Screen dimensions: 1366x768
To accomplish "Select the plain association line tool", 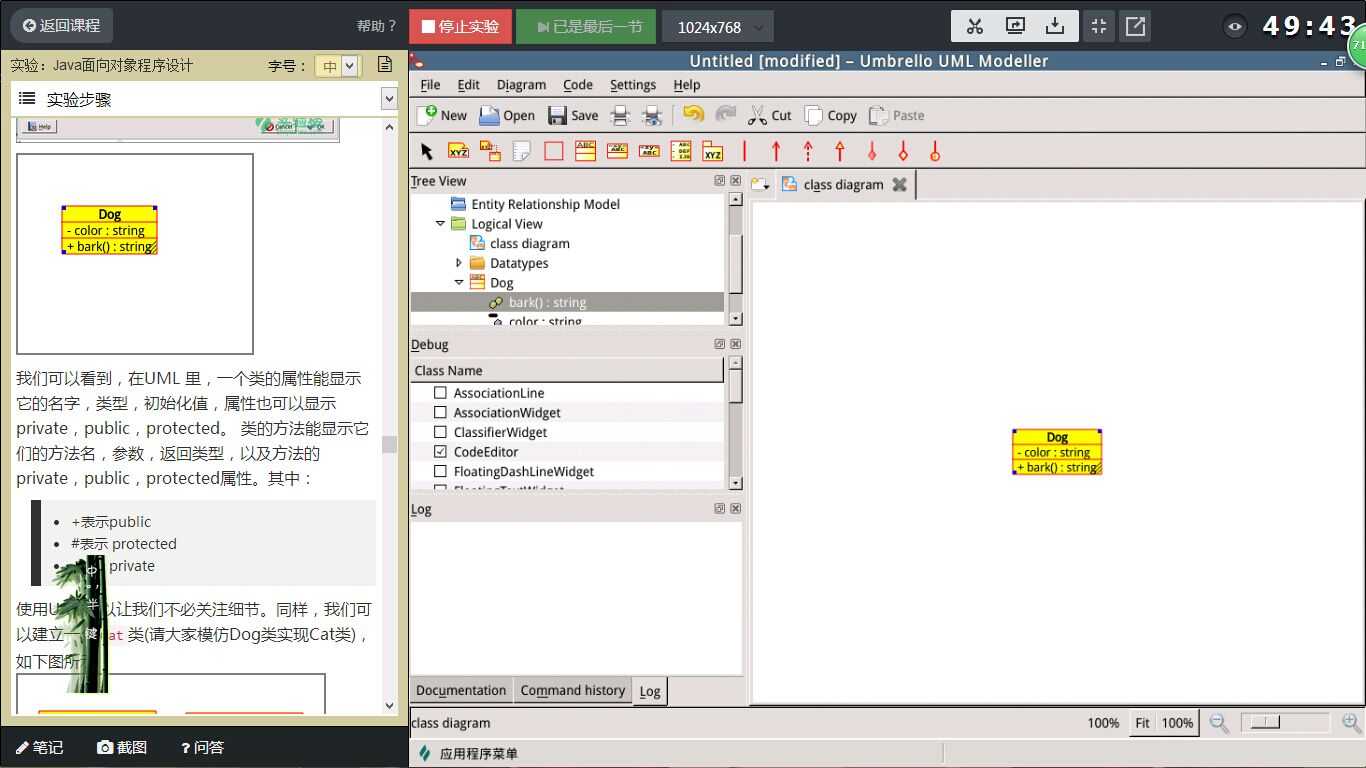I will tap(744, 151).
